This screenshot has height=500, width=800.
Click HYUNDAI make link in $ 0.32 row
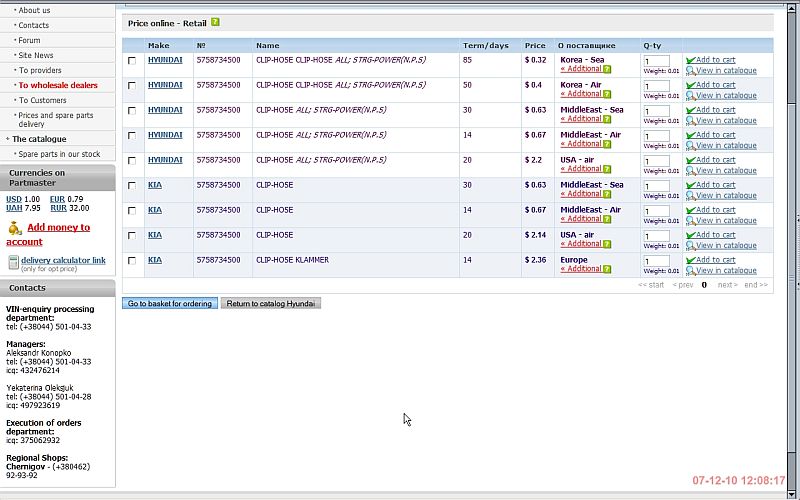pos(165,60)
